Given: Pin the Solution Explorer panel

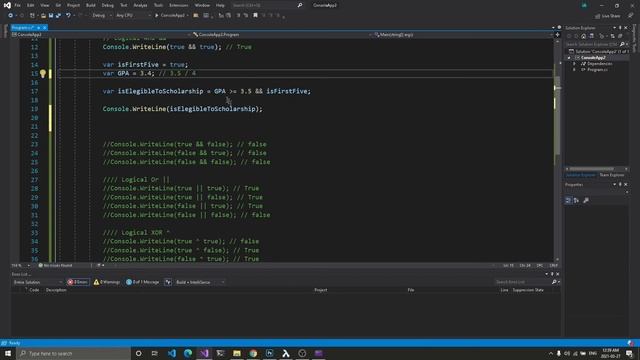Looking at the screenshot, I should 620,28.
